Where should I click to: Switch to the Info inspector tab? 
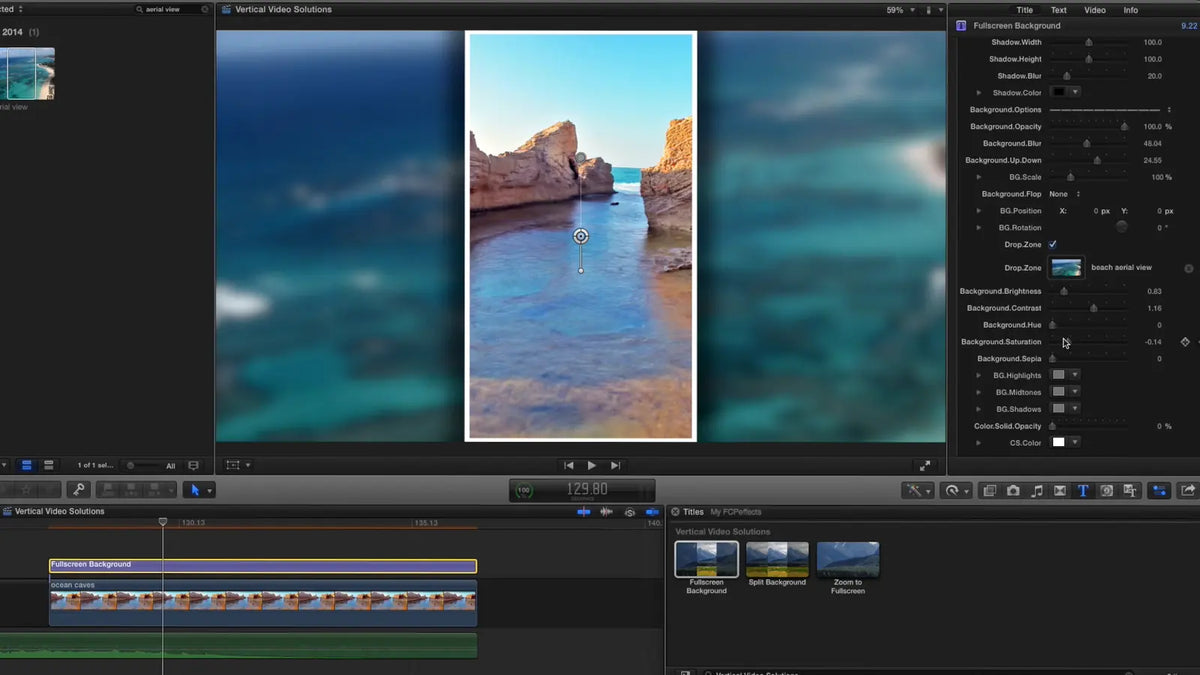coord(1131,10)
